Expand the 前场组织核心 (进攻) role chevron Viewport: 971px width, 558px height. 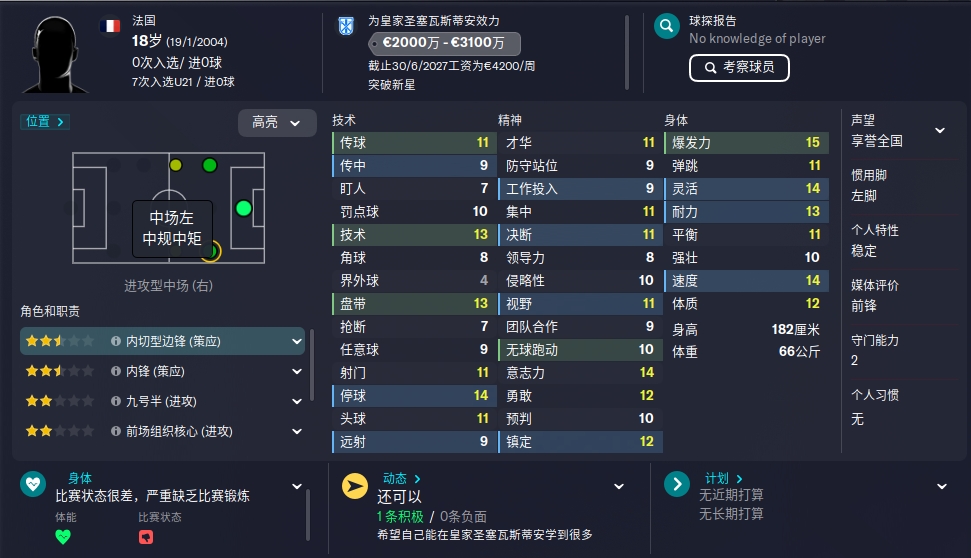(x=297, y=431)
